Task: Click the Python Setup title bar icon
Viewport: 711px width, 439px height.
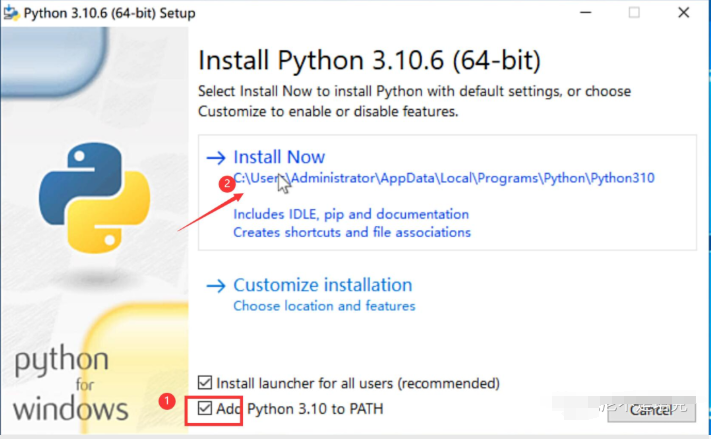Action: click(11, 13)
